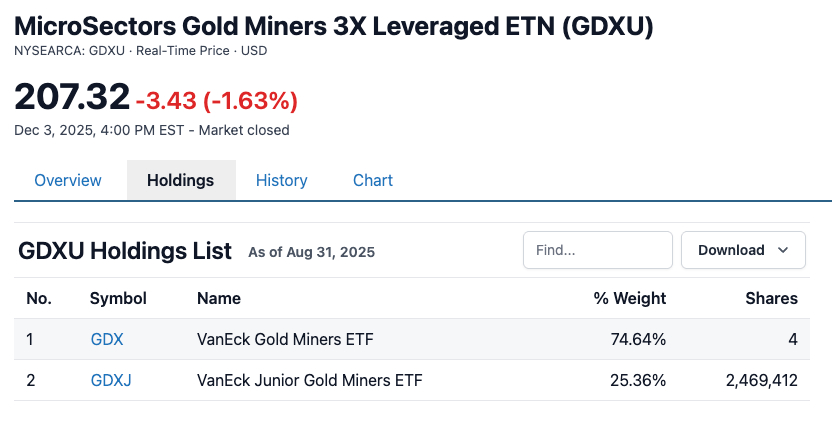Go to the Chart tab
This screenshot has height=424, width=832.
373,181
